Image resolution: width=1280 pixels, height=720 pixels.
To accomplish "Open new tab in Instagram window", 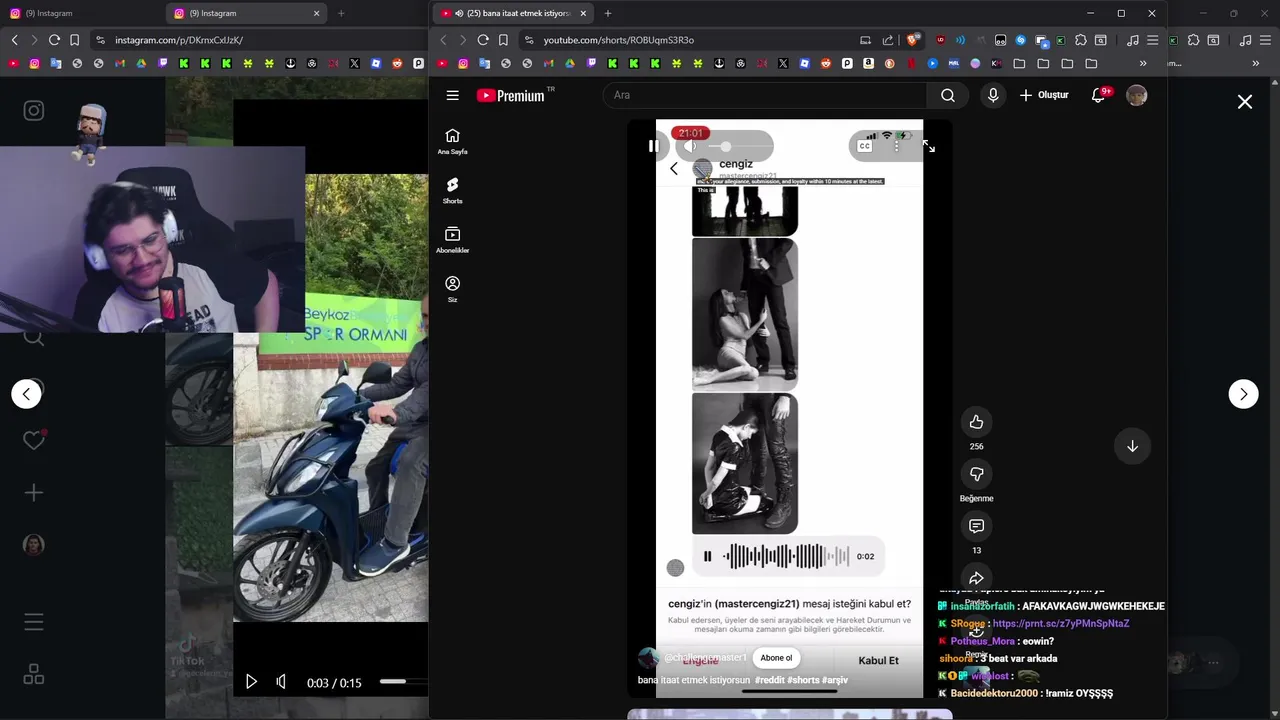I will [x=341, y=13].
